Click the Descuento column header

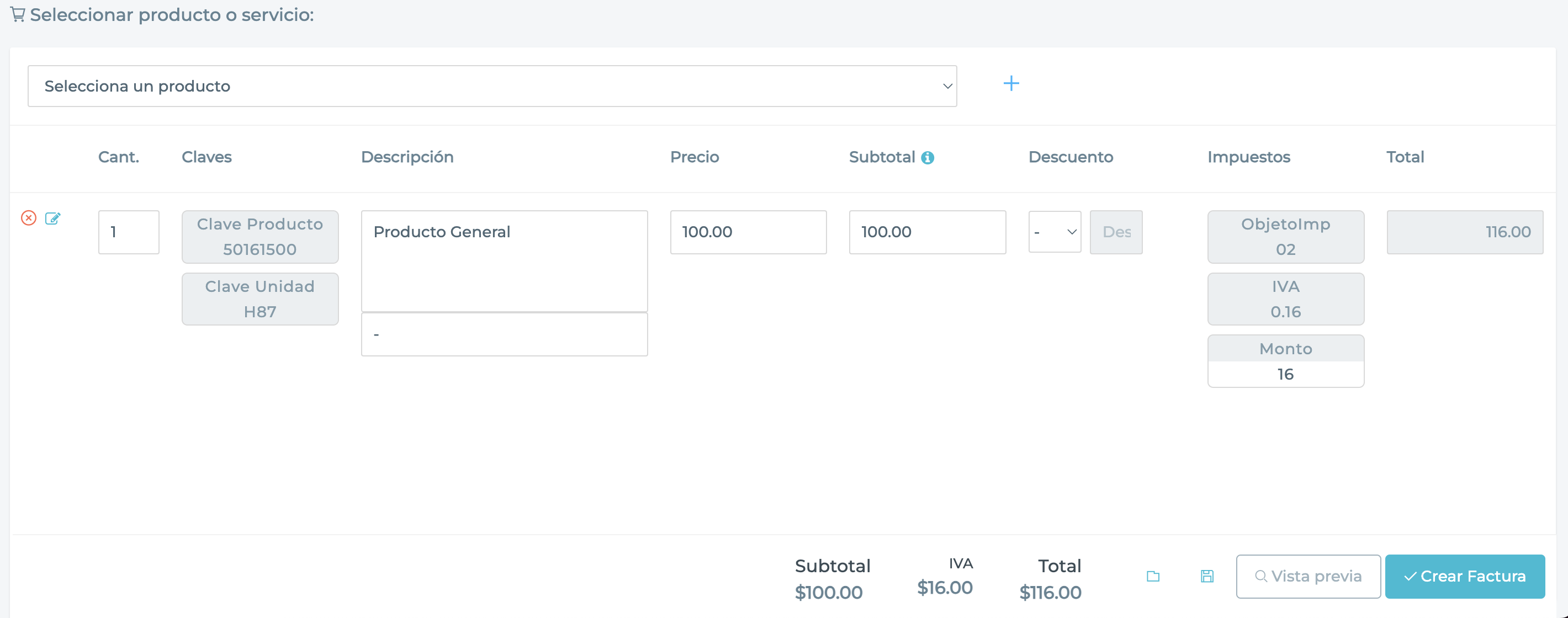(x=1071, y=157)
